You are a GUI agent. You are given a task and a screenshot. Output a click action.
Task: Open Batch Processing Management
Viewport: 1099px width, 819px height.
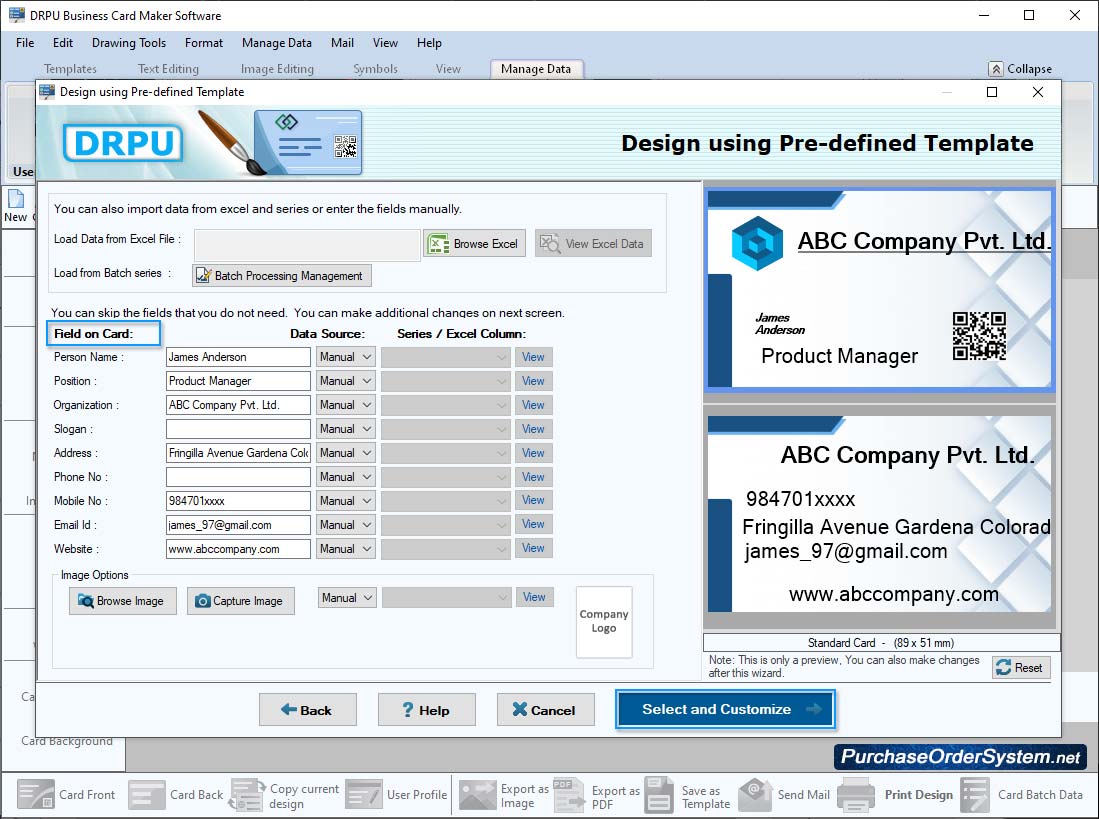click(x=282, y=275)
